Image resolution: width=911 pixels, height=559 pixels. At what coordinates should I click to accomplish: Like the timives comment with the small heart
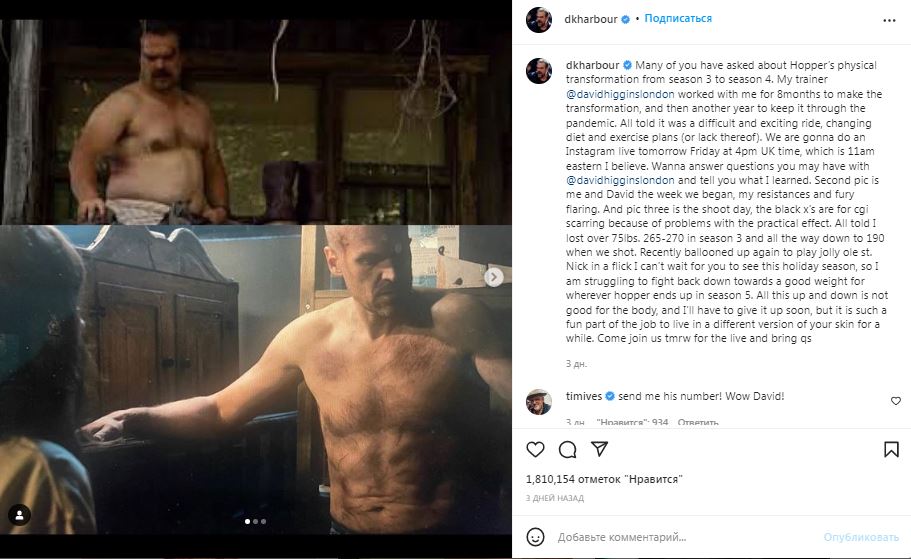point(895,401)
